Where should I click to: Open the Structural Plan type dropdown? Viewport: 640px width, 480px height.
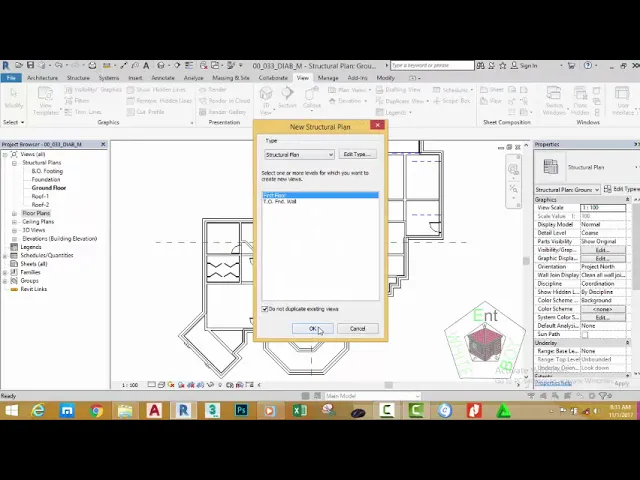tap(299, 155)
